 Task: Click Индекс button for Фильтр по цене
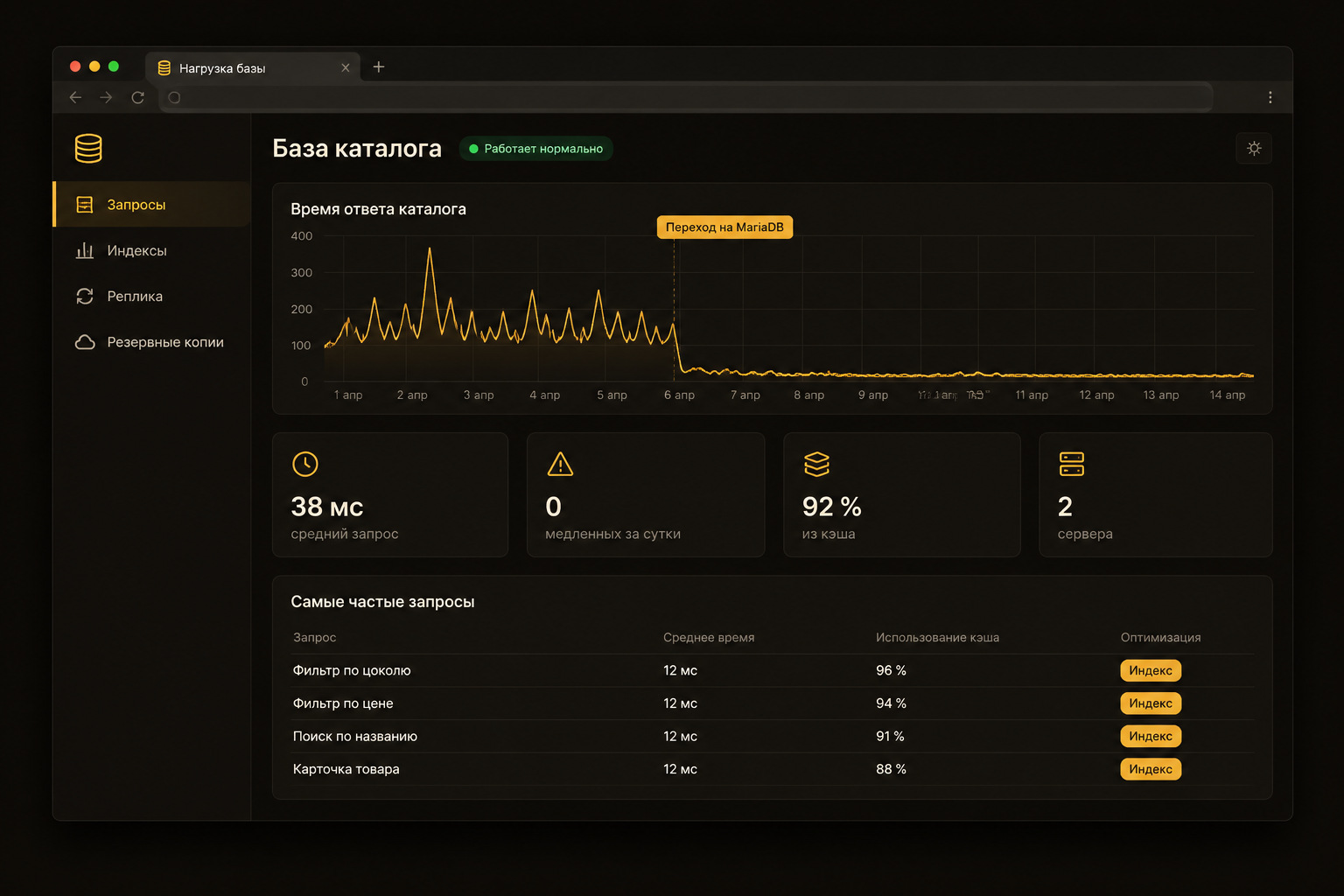pyautogui.click(x=1151, y=703)
